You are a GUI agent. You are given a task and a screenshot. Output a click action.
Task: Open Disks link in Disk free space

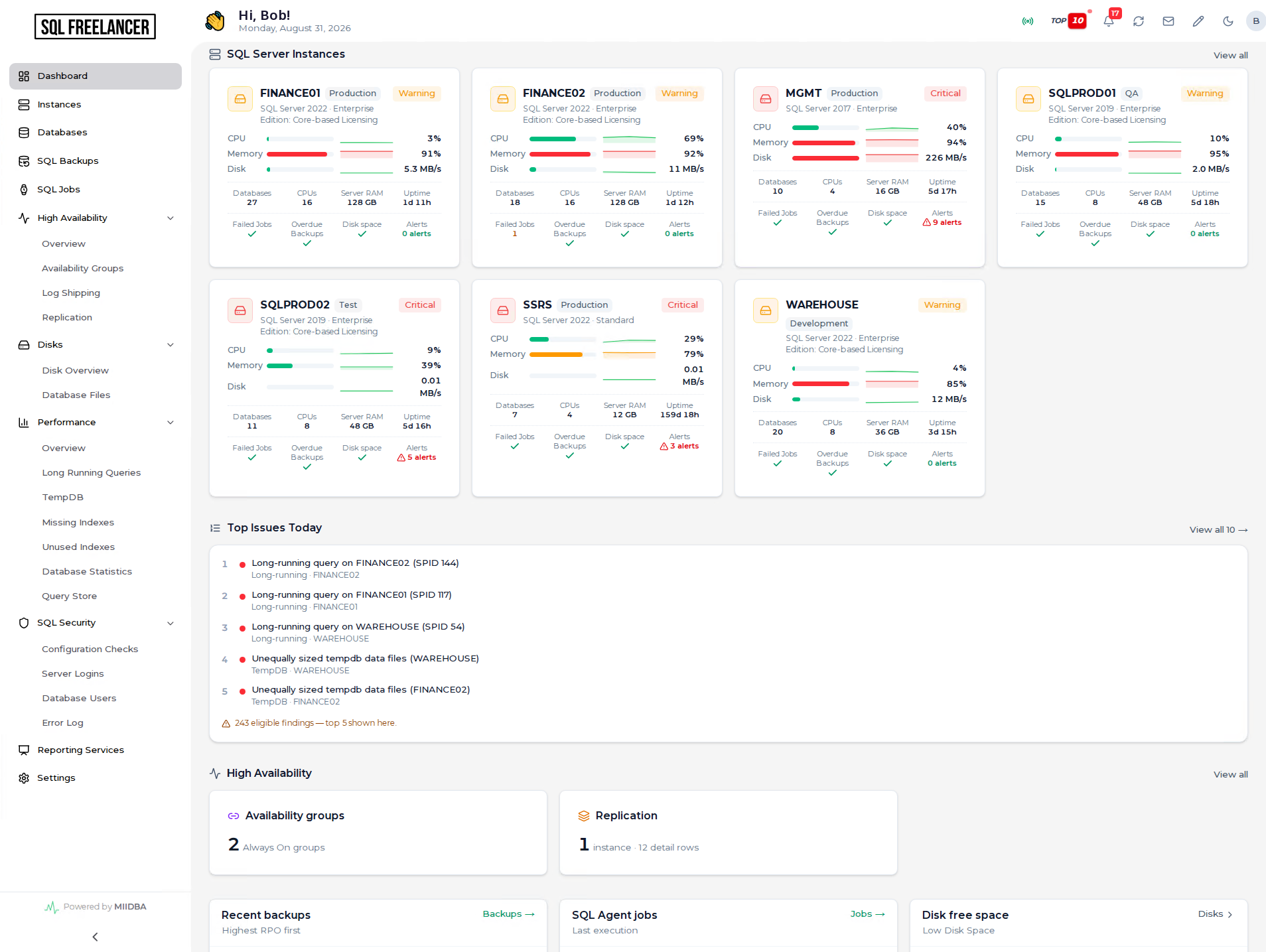[x=1216, y=914]
